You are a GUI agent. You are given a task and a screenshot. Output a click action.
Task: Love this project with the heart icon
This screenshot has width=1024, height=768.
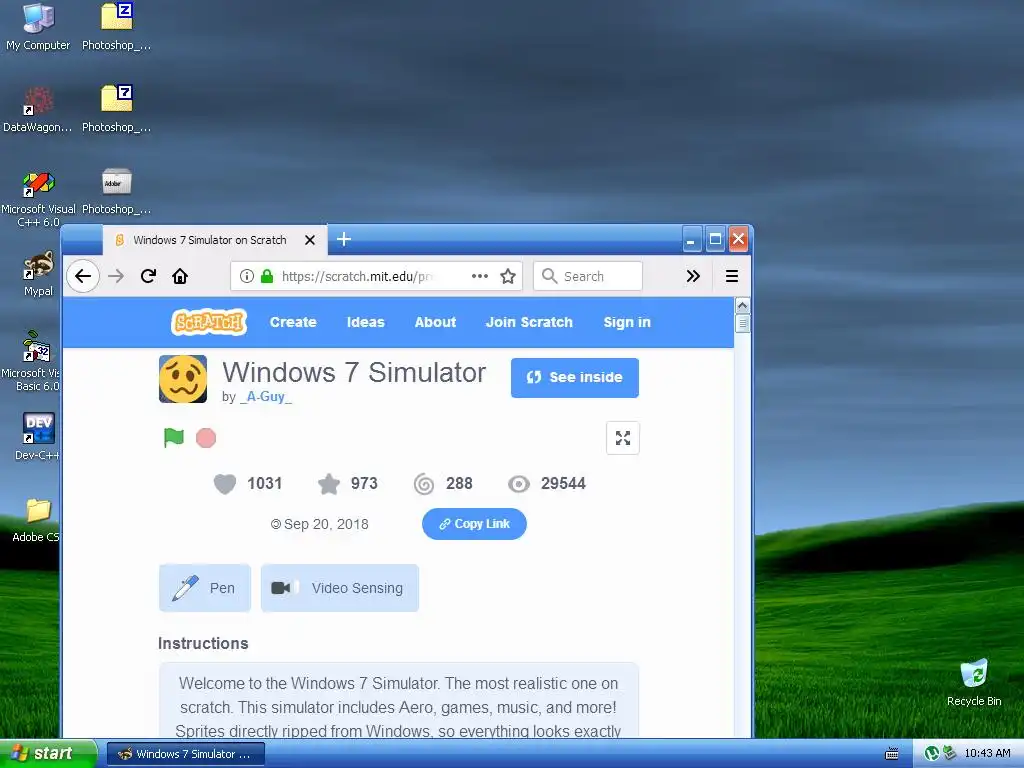[x=225, y=484]
